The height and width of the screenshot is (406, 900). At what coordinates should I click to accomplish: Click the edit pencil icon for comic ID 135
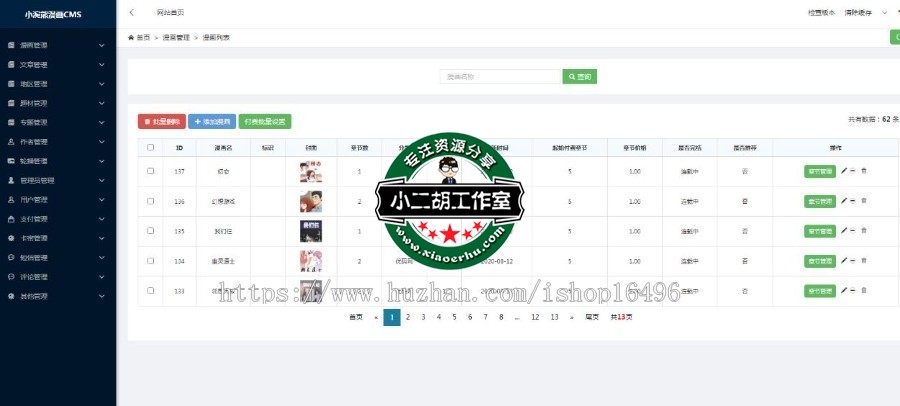coord(844,231)
